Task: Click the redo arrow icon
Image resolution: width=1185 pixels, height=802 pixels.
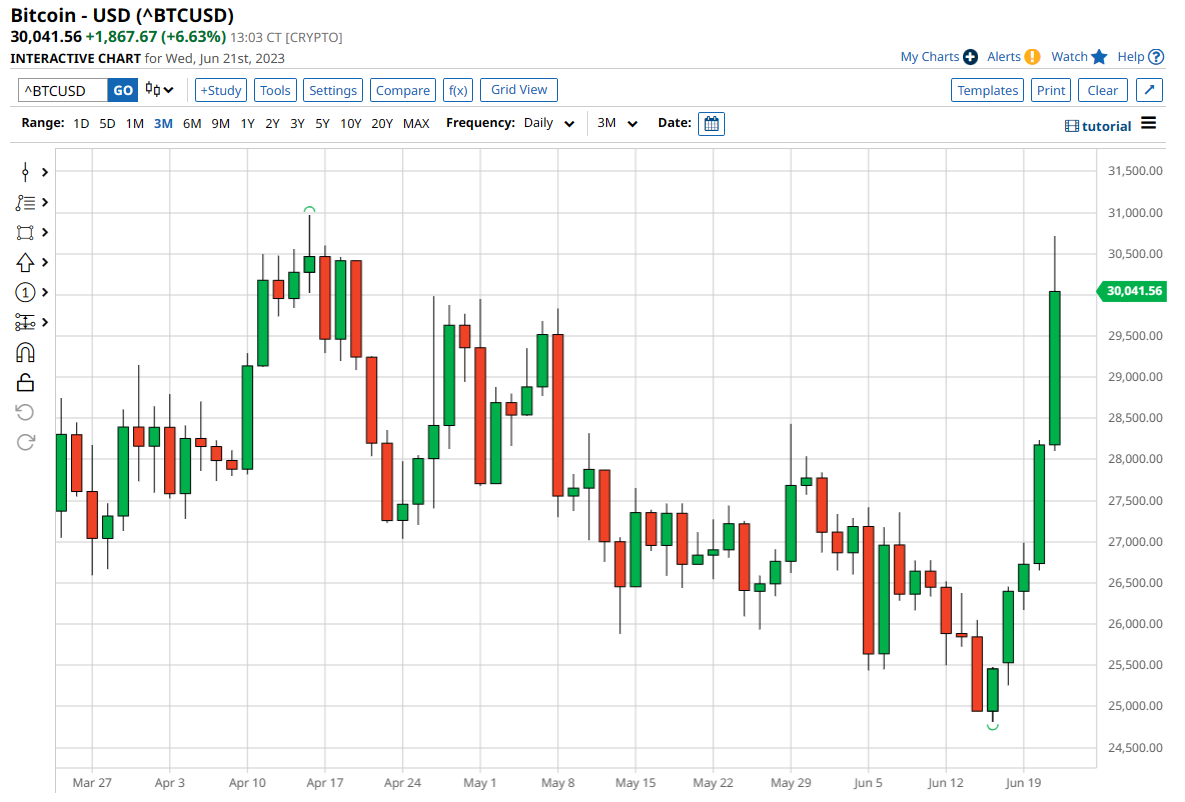Action: [x=25, y=442]
